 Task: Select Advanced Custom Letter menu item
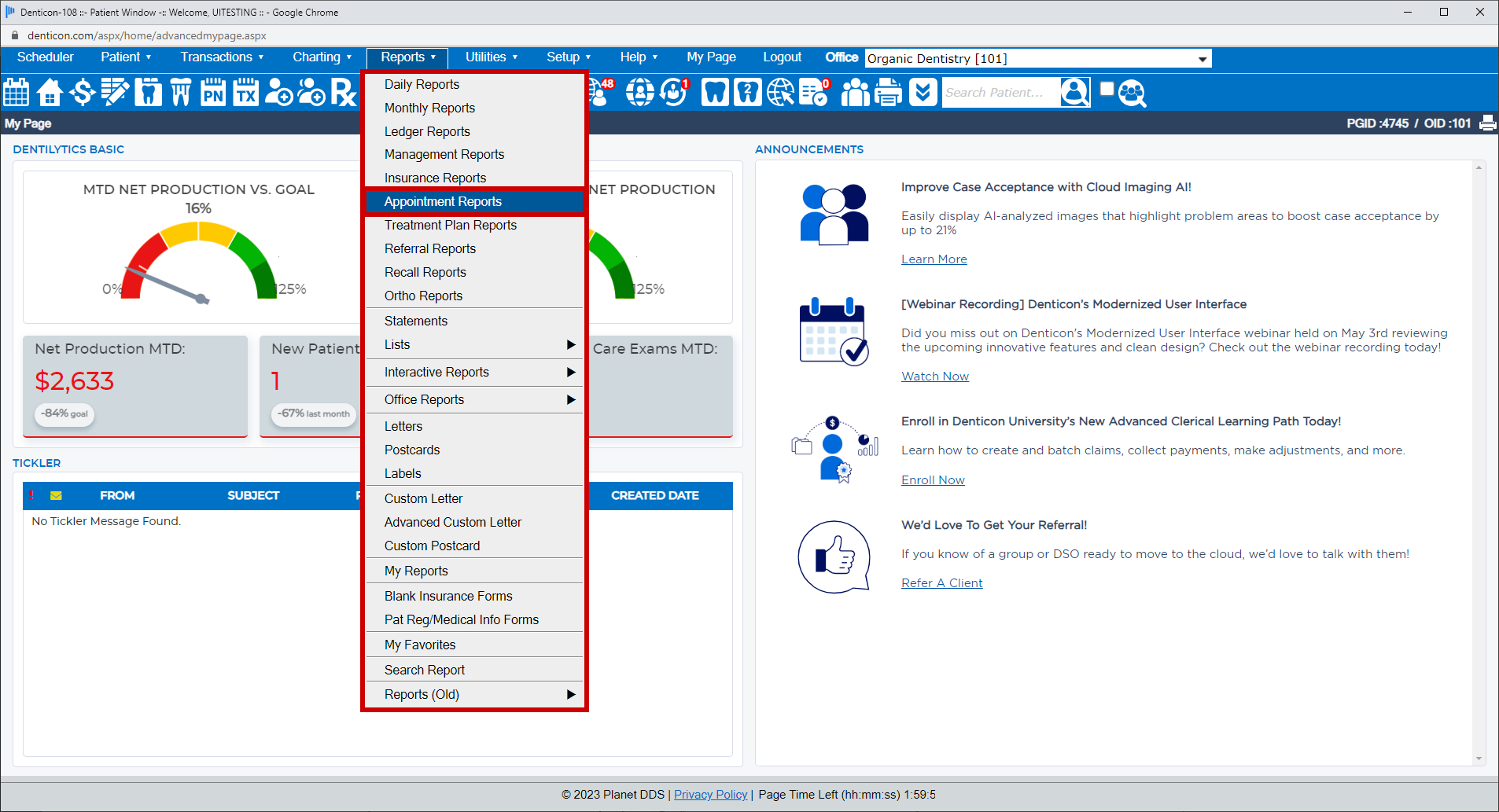point(475,523)
